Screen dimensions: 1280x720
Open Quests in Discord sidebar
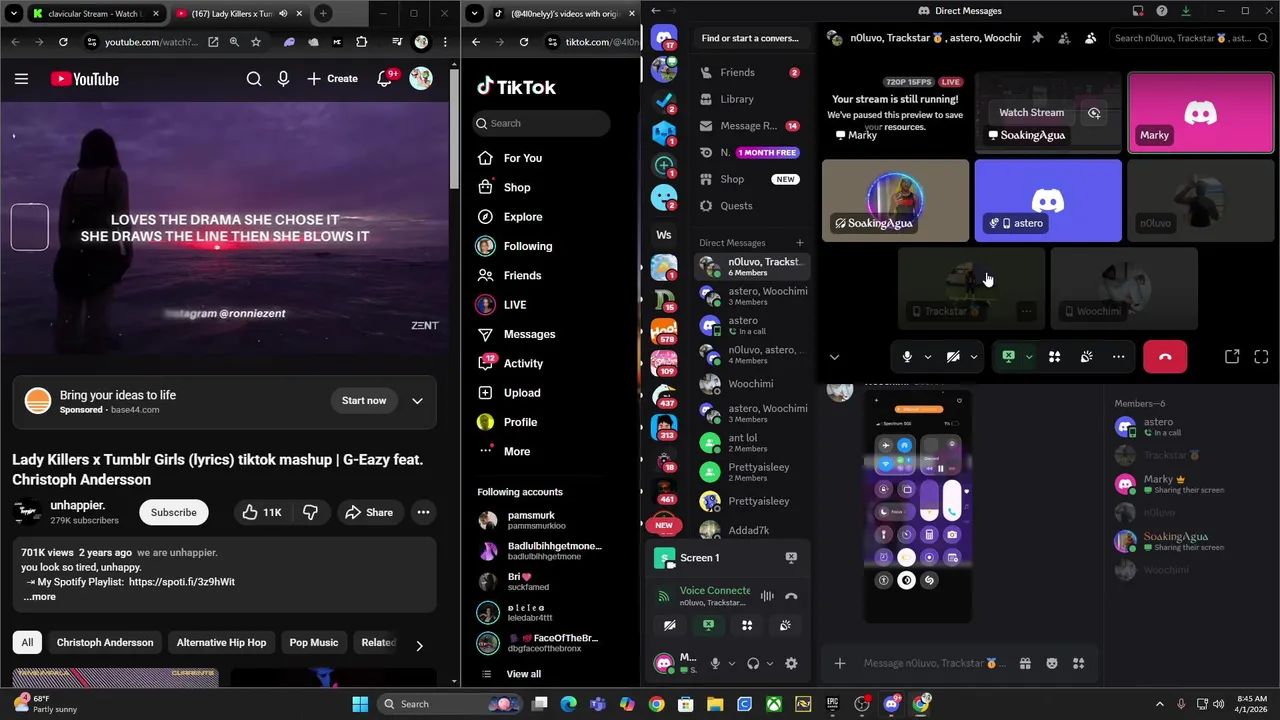[751, 206]
